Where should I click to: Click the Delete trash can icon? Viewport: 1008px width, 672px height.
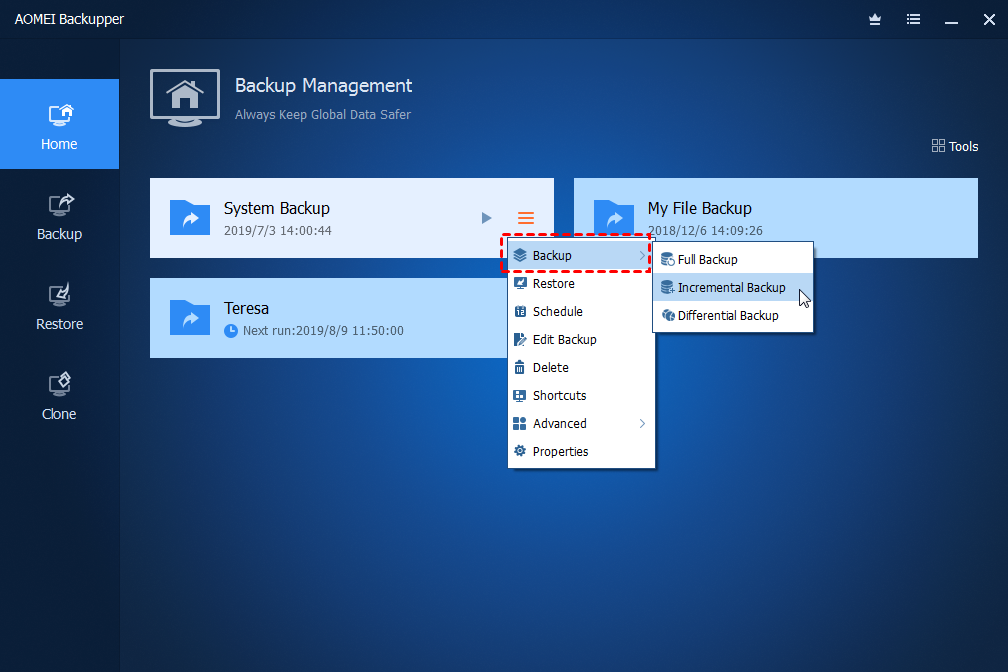pos(520,367)
